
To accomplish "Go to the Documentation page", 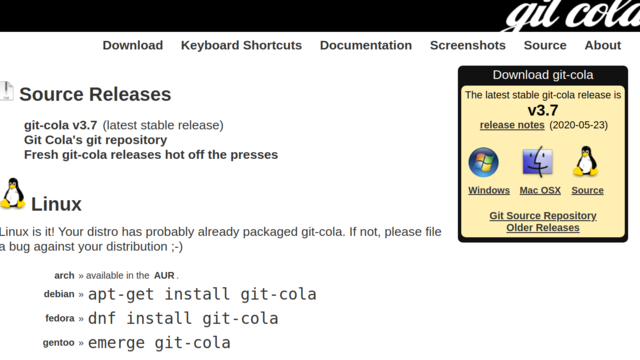I will pyautogui.click(x=366, y=45).
